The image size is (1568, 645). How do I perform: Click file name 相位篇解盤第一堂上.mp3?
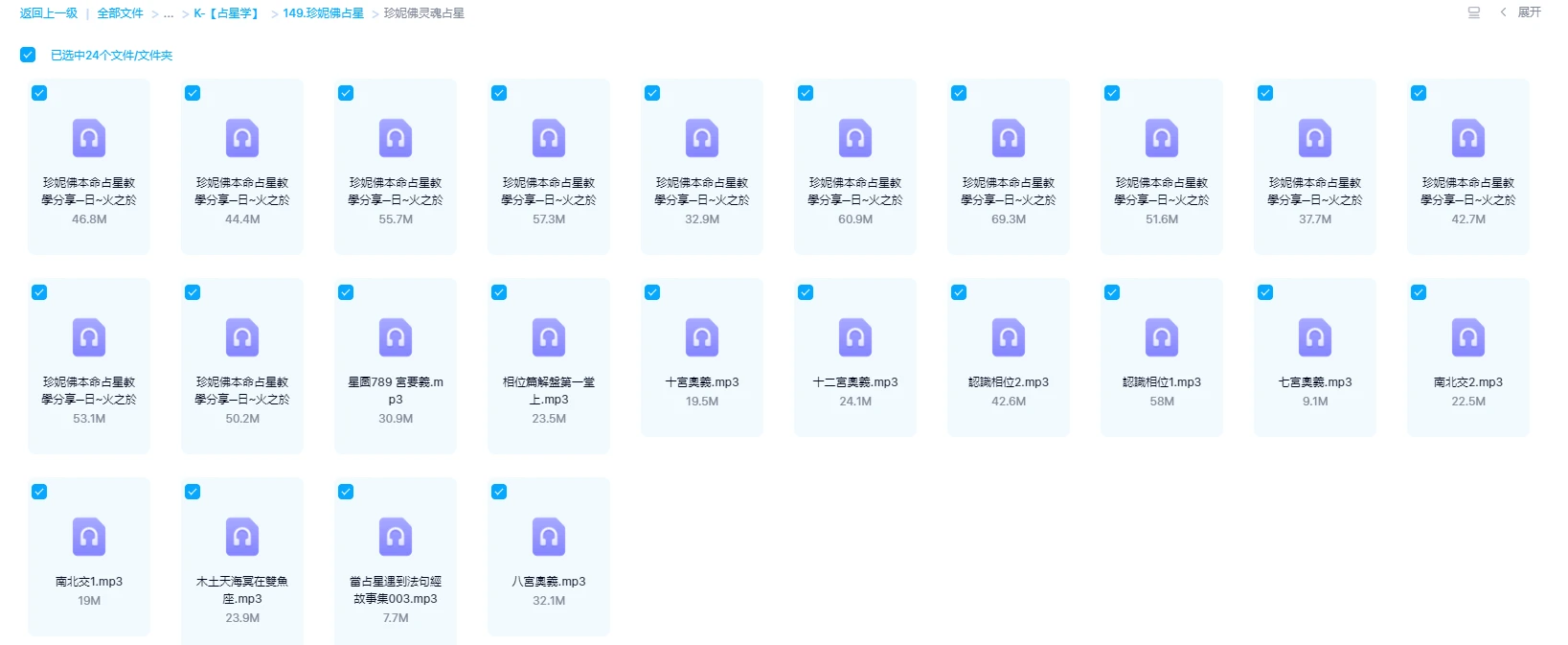tap(549, 390)
